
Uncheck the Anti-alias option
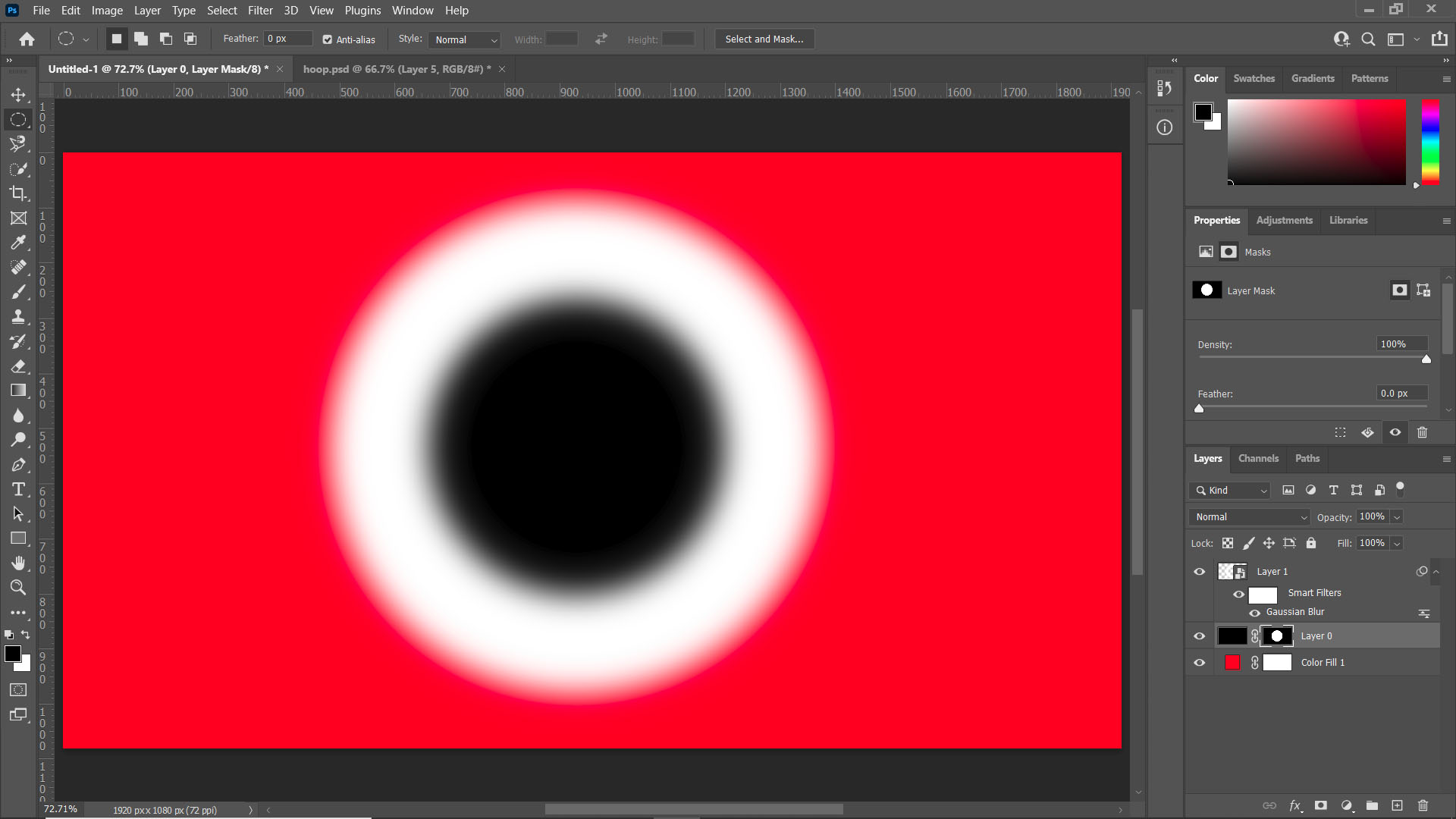(328, 39)
